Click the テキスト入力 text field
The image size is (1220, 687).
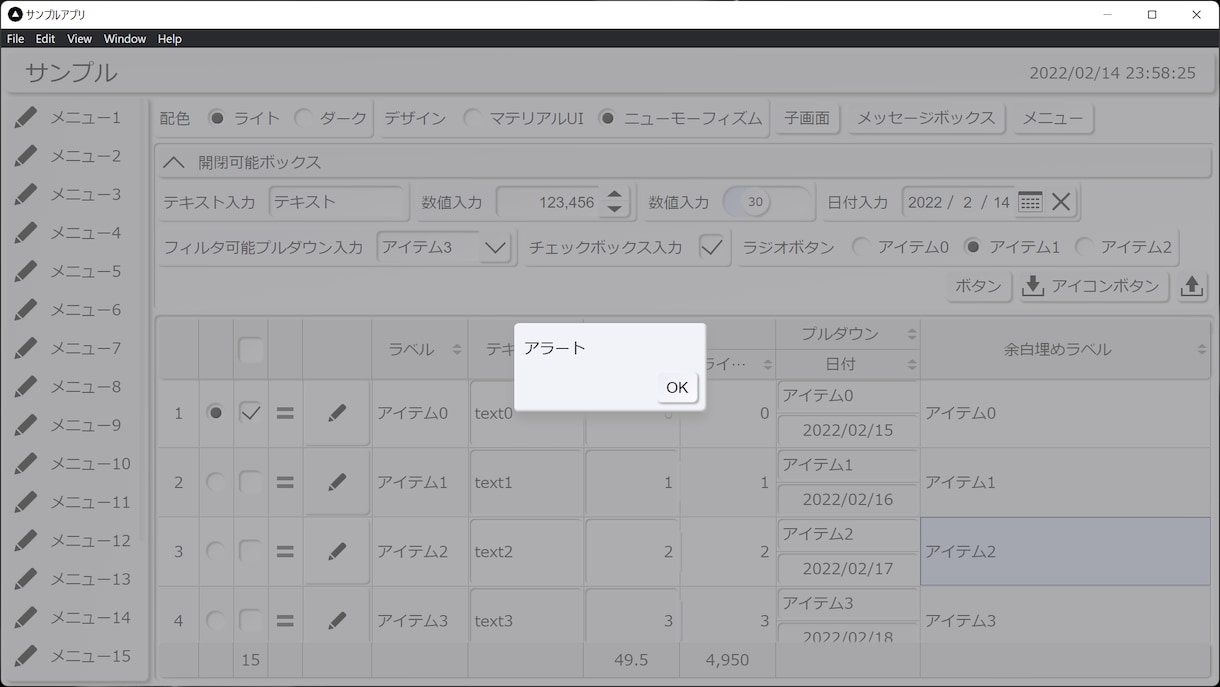point(337,202)
